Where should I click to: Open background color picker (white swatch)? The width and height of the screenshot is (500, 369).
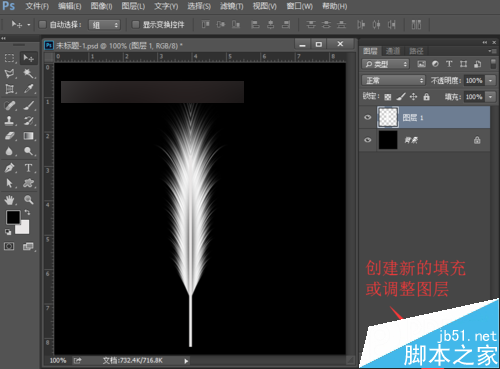coord(24,228)
